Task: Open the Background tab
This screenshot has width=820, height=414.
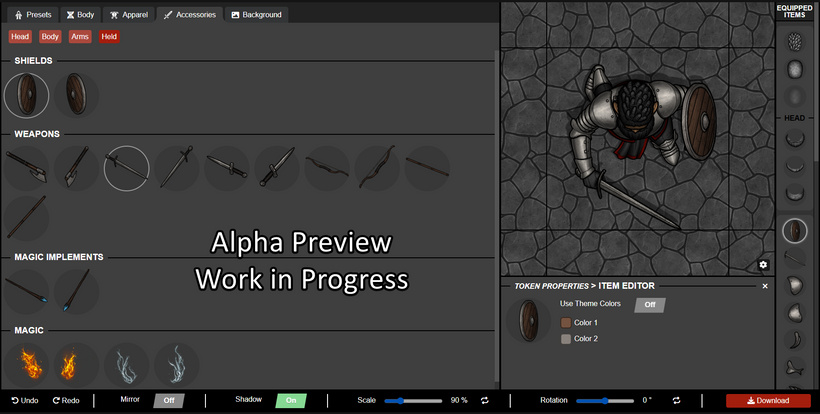Action: (x=255, y=15)
